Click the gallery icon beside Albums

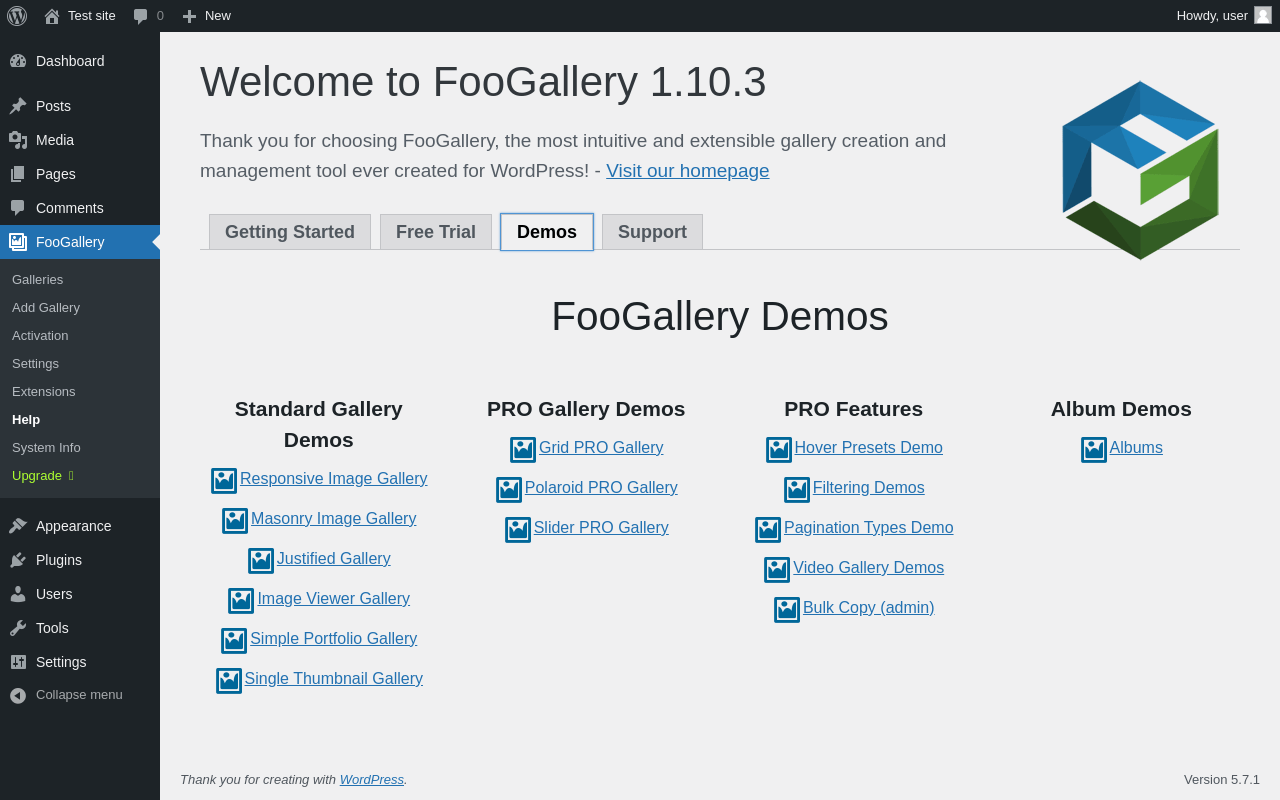pyautogui.click(x=1094, y=450)
